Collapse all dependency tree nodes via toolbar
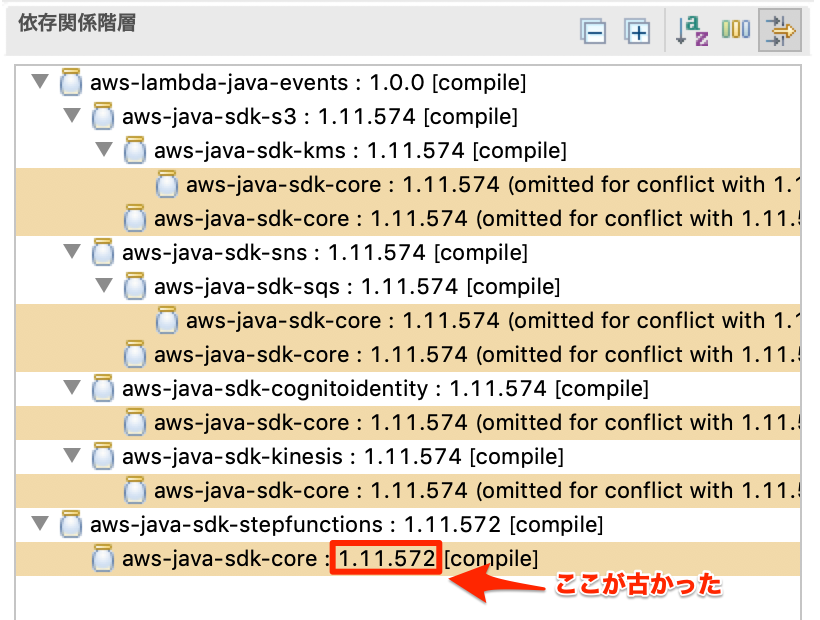Viewport: 820px width, 620px height. (x=593, y=31)
